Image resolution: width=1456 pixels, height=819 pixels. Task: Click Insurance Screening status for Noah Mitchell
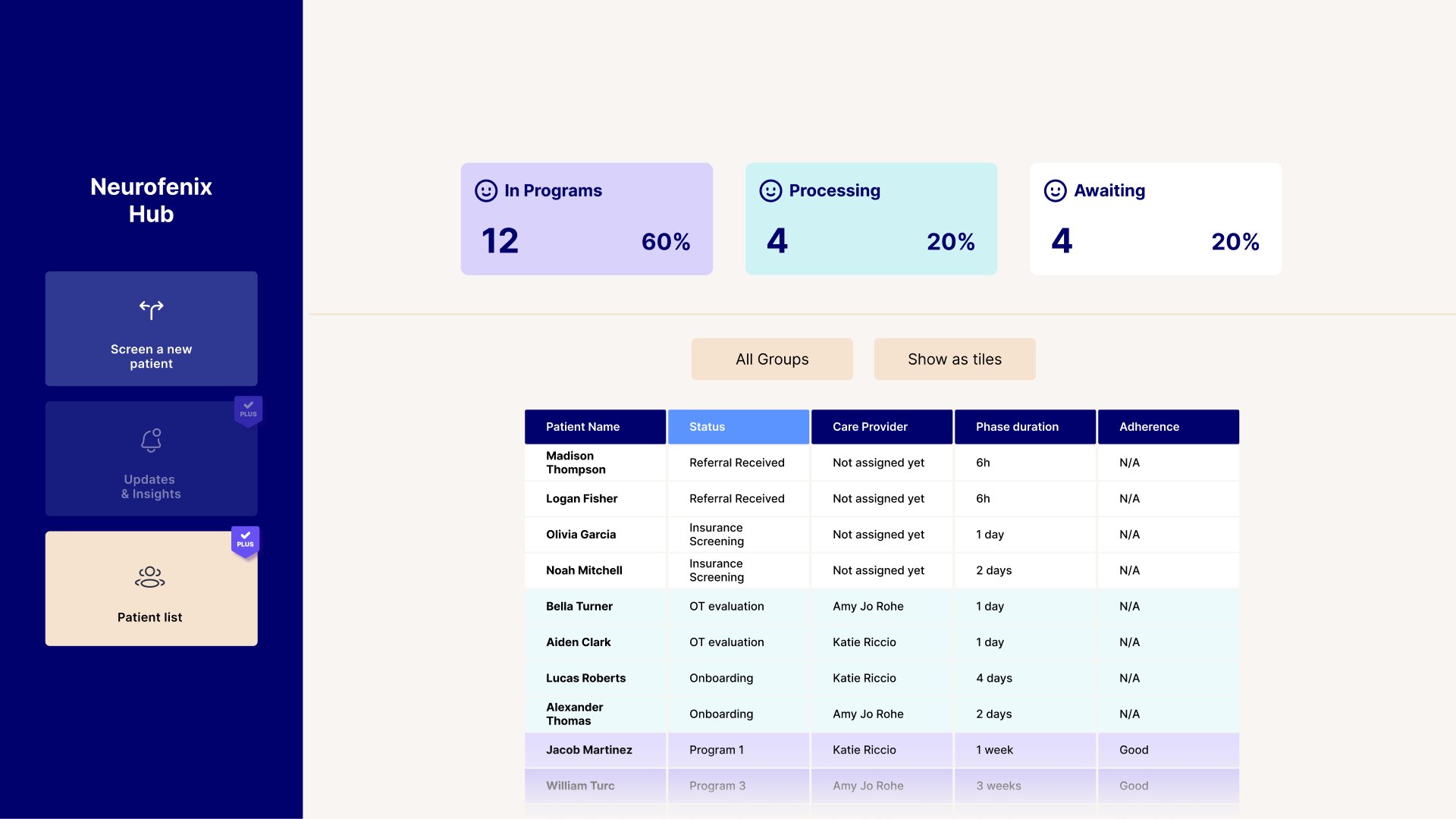tap(717, 570)
